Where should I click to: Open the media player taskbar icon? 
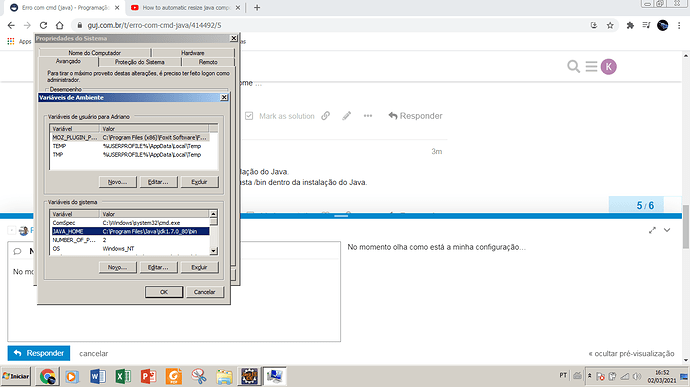72,376
